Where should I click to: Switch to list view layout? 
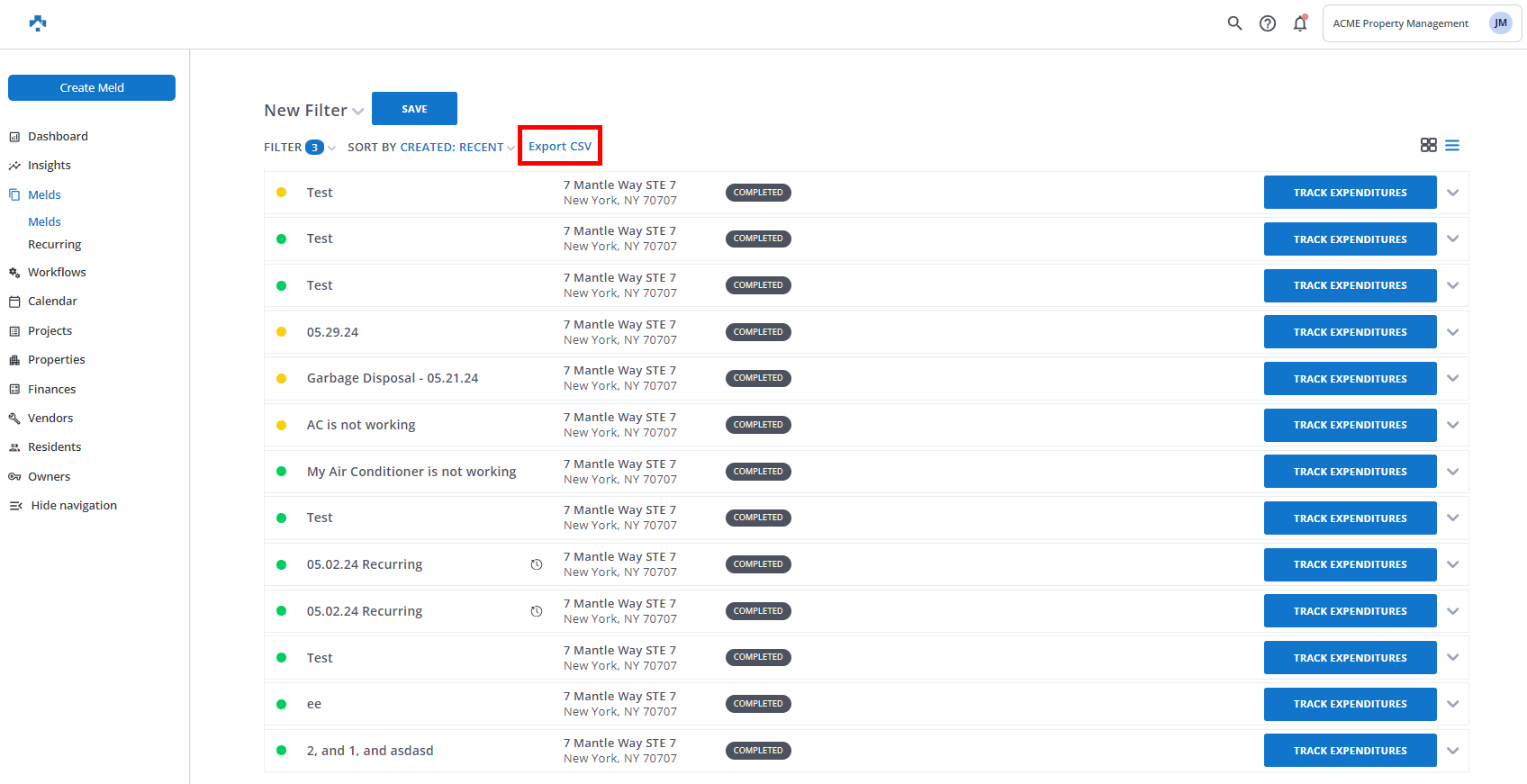point(1452,145)
